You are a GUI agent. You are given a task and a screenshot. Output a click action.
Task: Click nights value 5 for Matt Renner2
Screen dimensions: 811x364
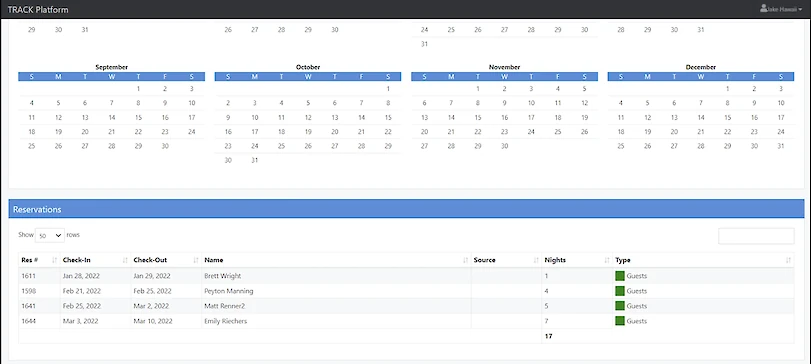pyautogui.click(x=547, y=306)
